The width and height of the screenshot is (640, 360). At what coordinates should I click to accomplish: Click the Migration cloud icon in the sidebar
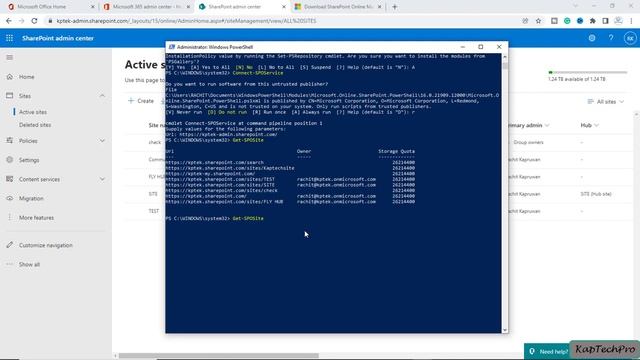click(x=10, y=198)
